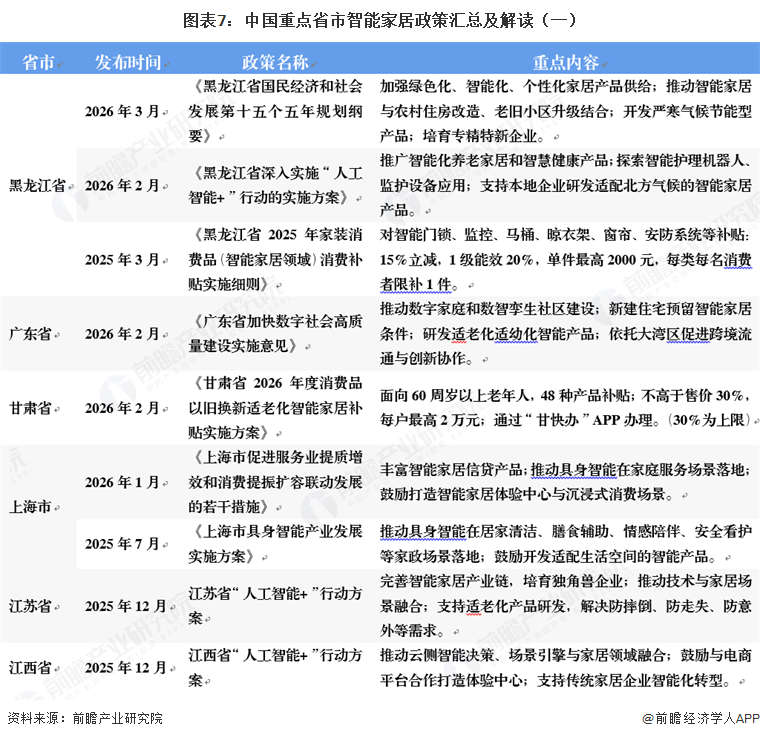Click policy 上海市具身智能产业发展实施方案
Viewport: 760px width, 739px height.
pos(275,544)
